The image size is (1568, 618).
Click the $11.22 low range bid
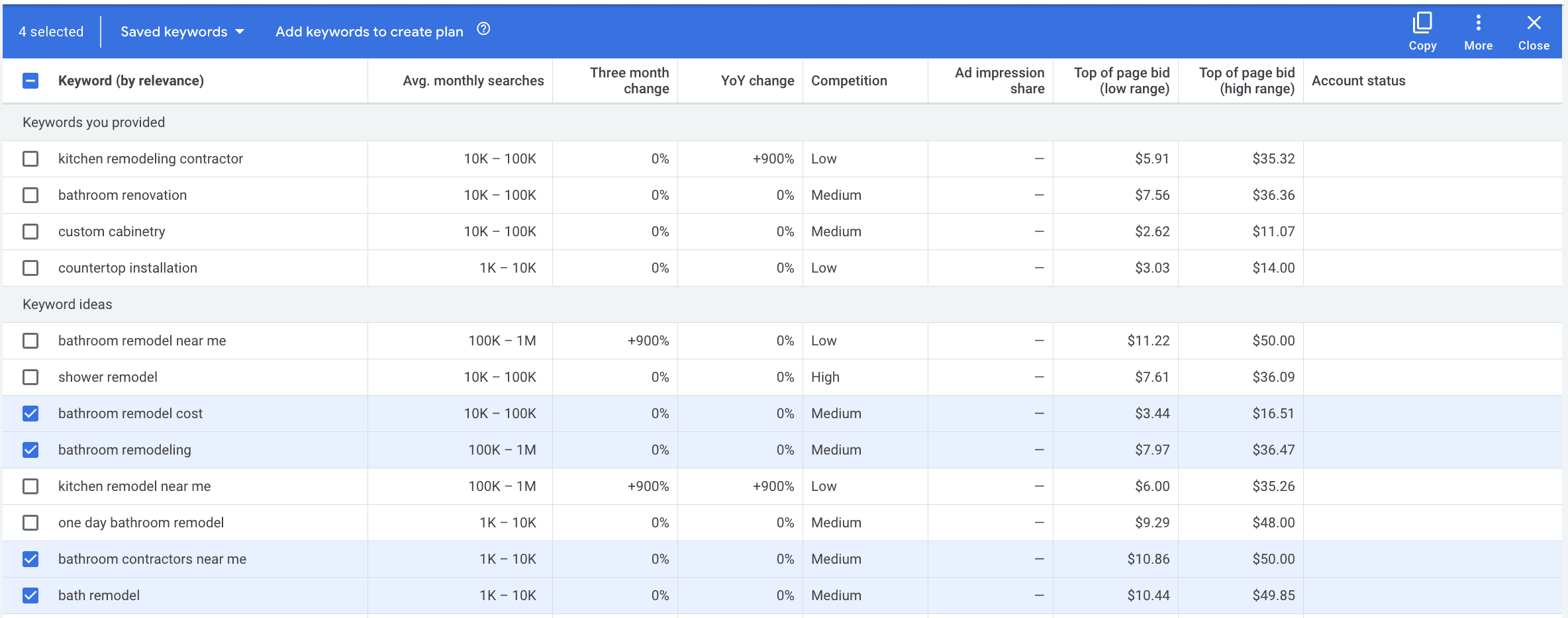click(x=1148, y=341)
